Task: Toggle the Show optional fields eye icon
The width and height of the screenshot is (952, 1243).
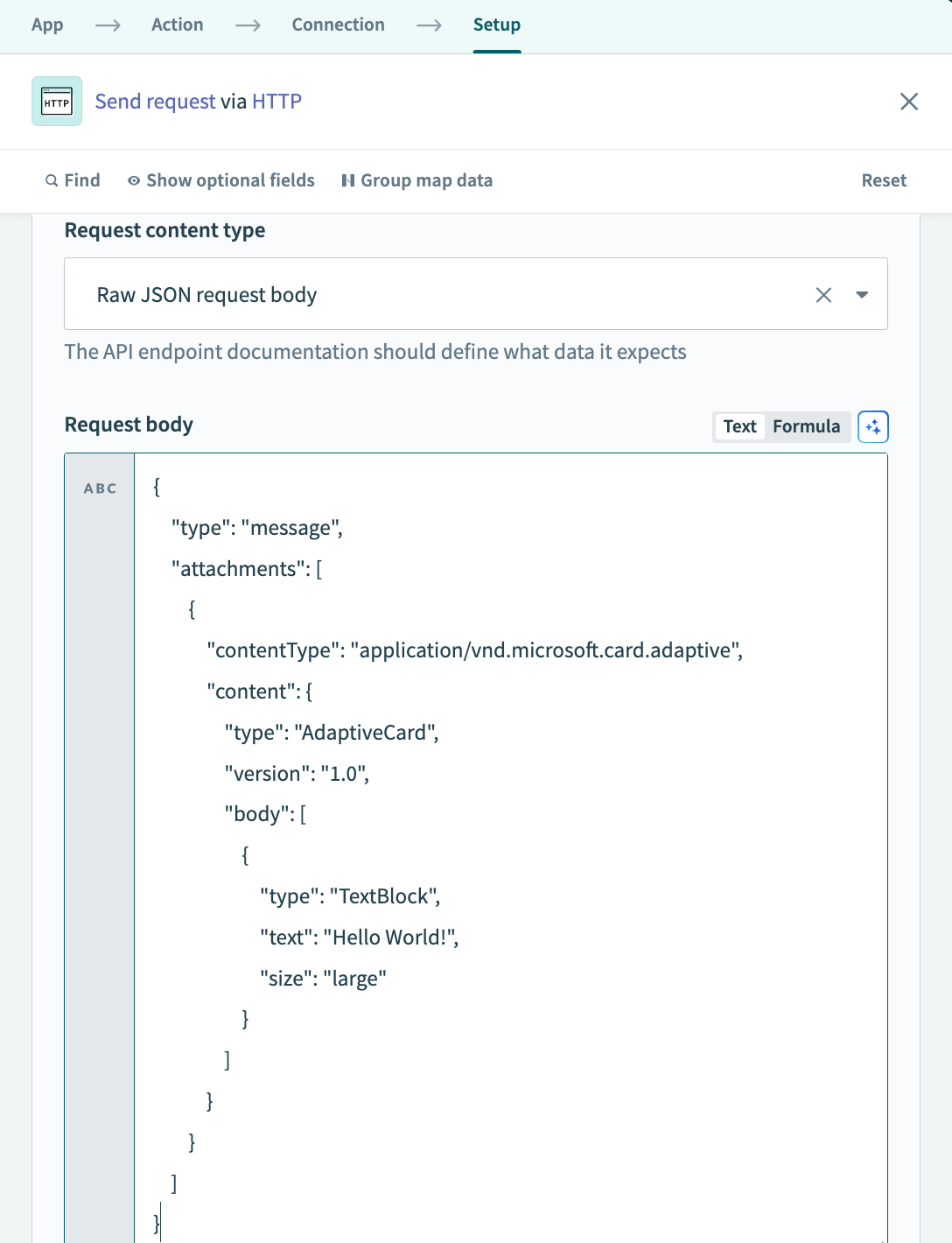Action: coord(133,180)
